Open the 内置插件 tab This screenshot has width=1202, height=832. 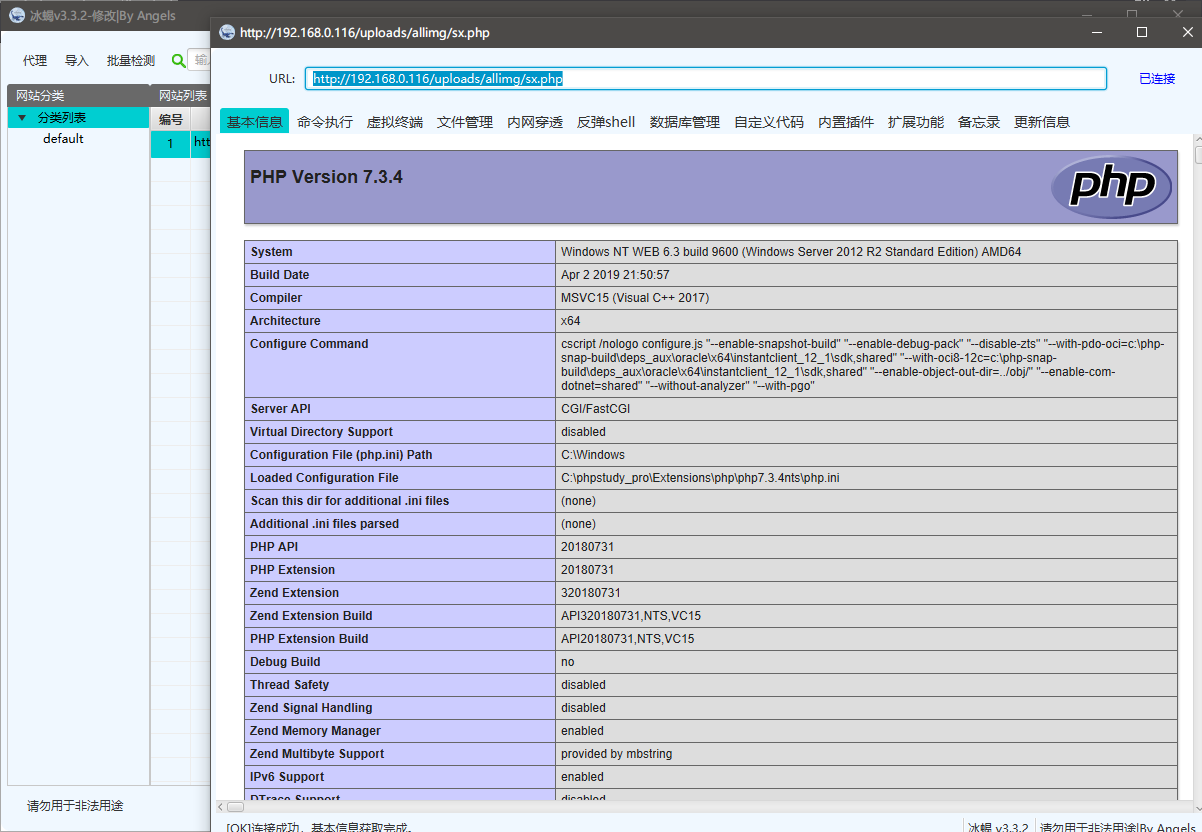(846, 122)
